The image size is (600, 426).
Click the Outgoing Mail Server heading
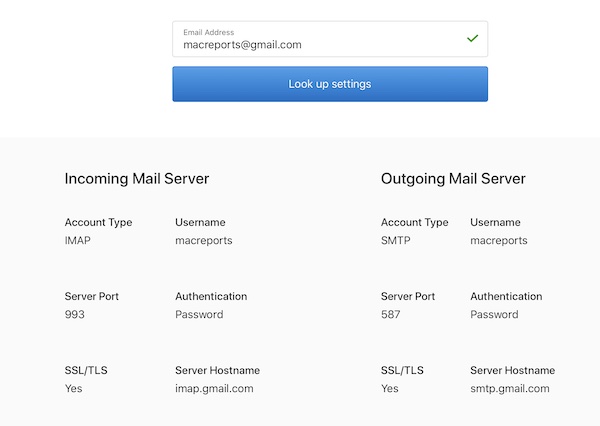click(453, 179)
